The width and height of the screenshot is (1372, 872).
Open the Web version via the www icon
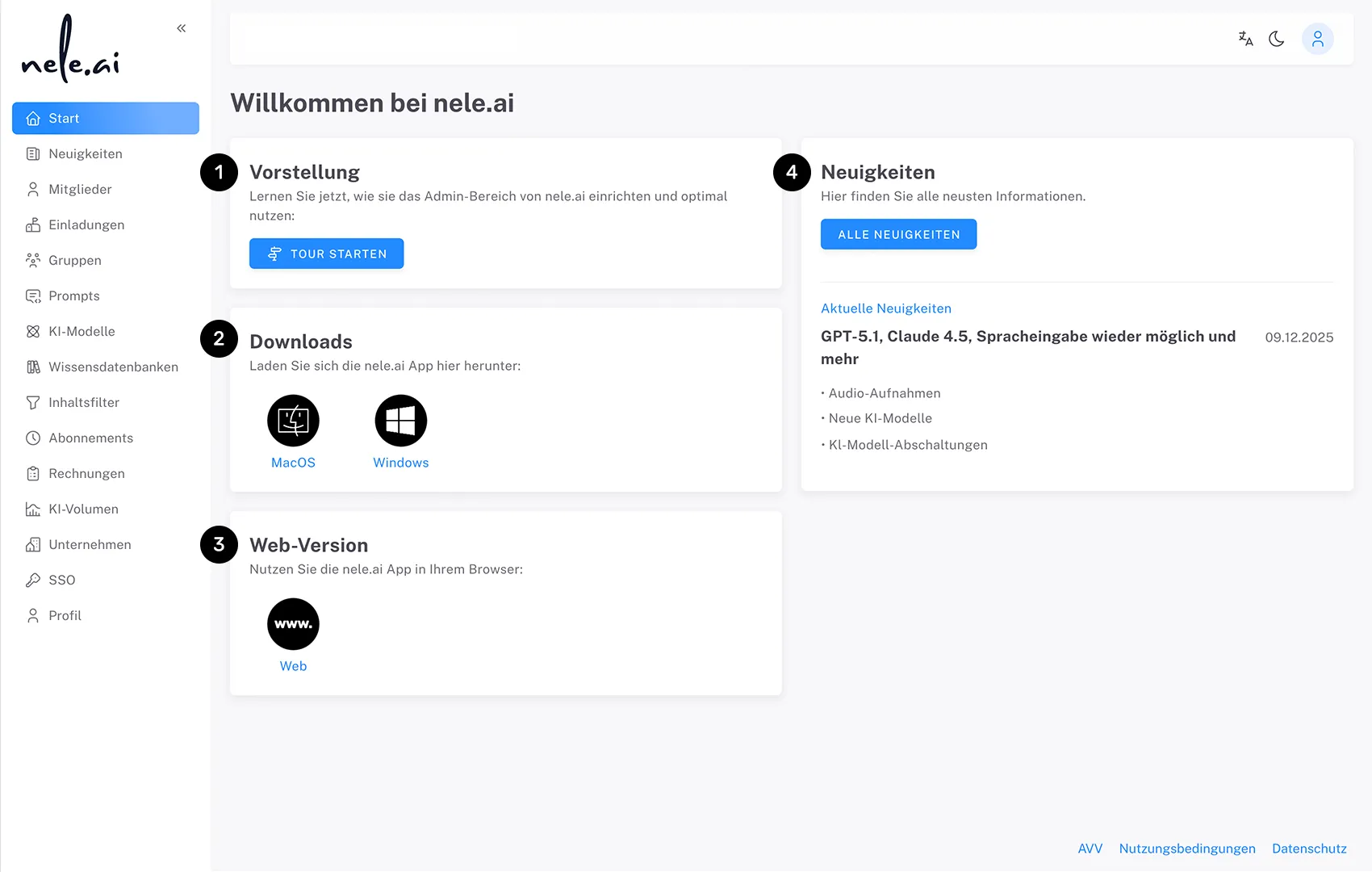[293, 623]
